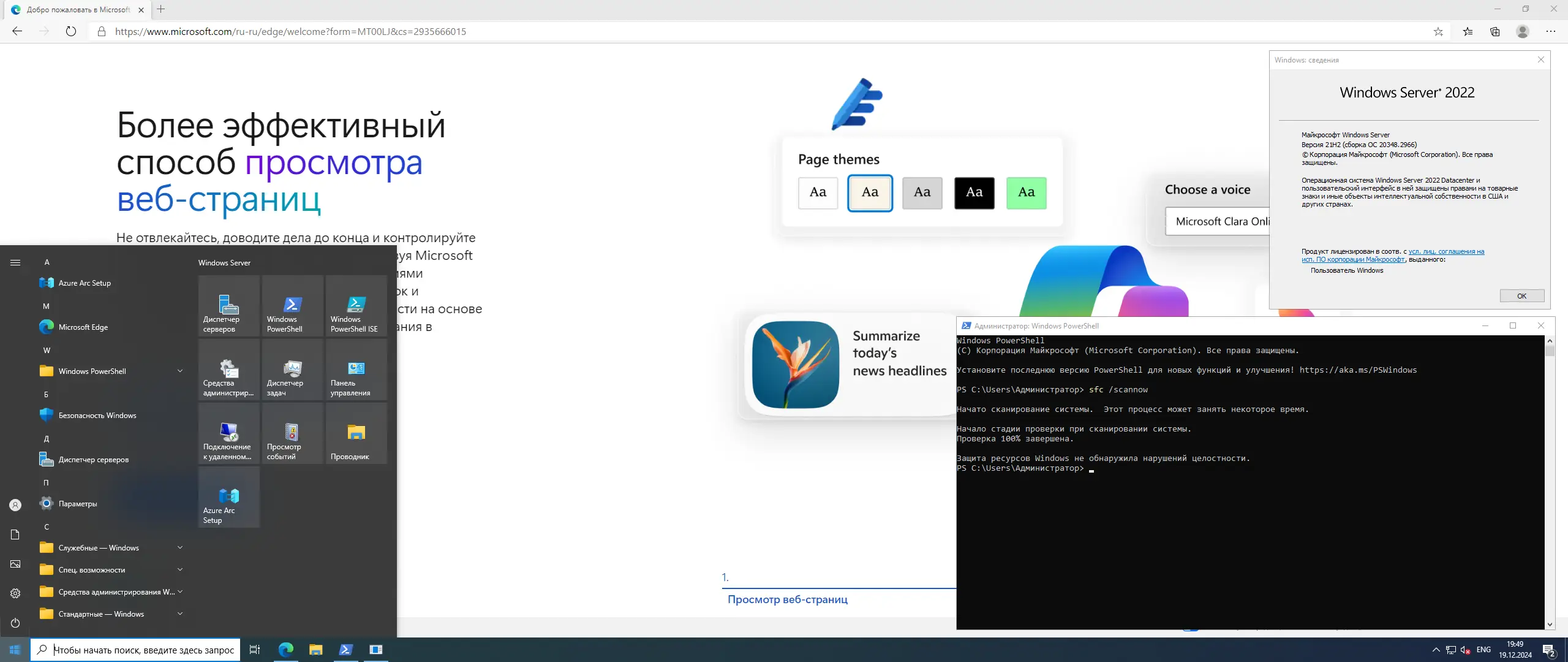Launch Windows PowerShell ISE tile
The height and width of the screenshot is (662, 1568).
(x=356, y=305)
